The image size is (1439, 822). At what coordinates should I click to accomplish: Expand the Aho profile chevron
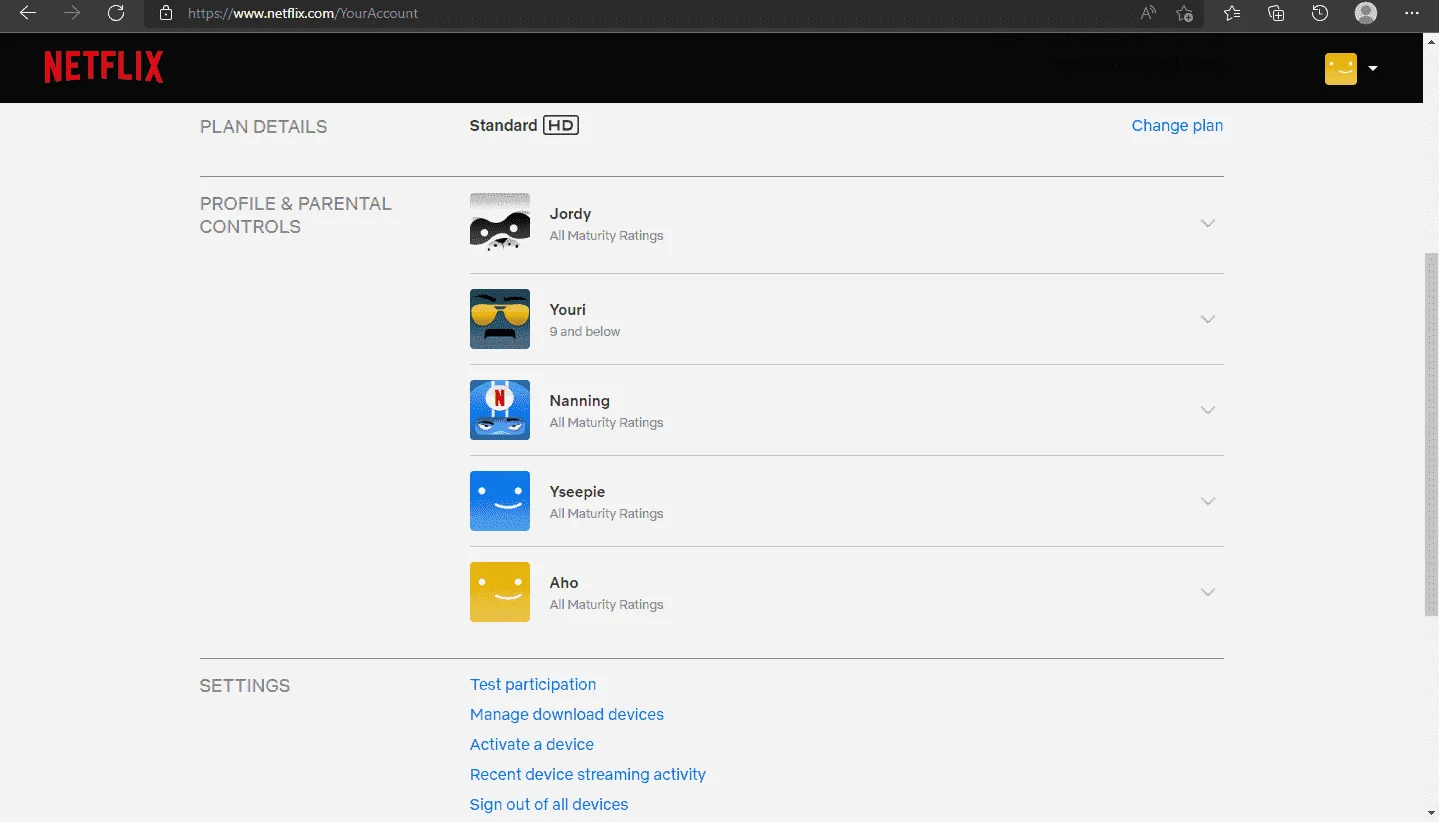click(x=1208, y=593)
